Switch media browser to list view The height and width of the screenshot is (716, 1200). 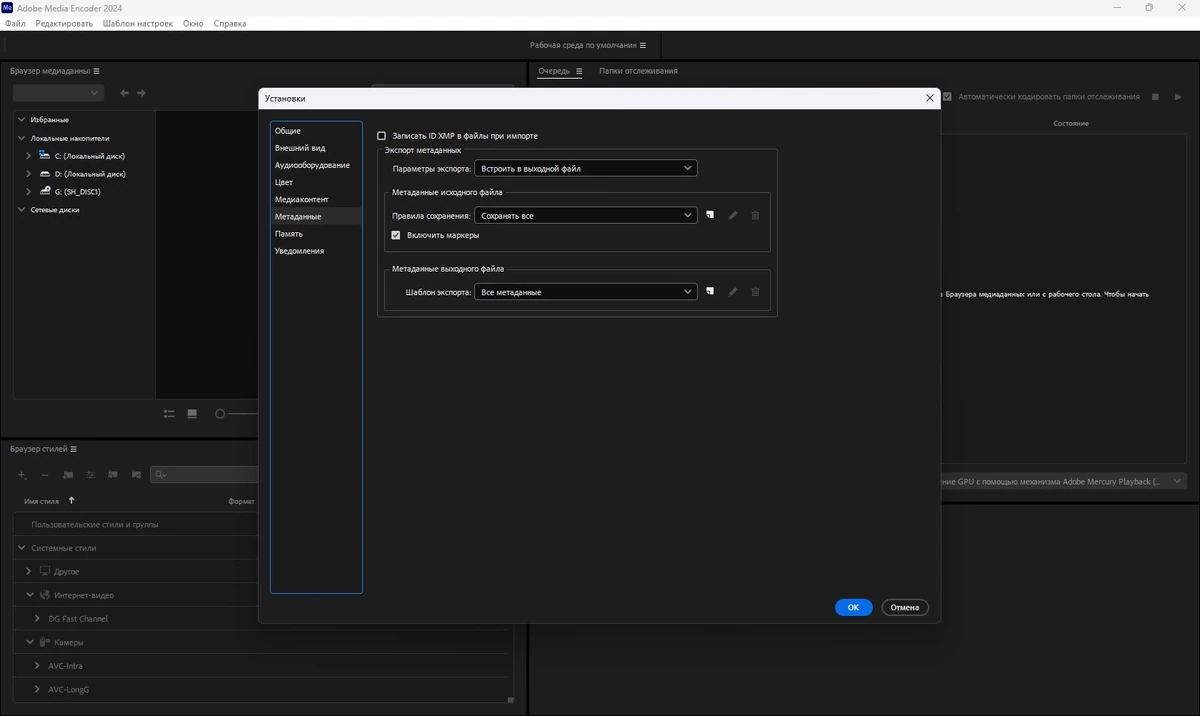click(x=169, y=414)
